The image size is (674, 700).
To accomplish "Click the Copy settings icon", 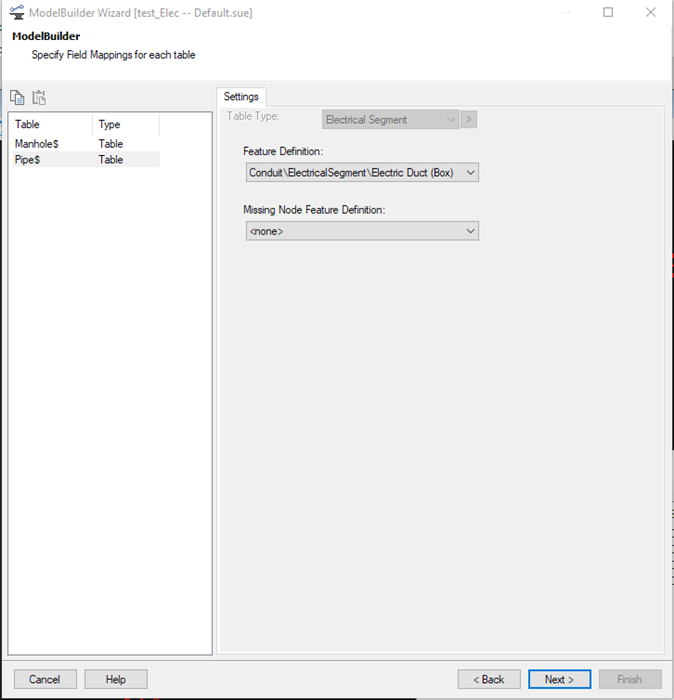I will (17, 97).
